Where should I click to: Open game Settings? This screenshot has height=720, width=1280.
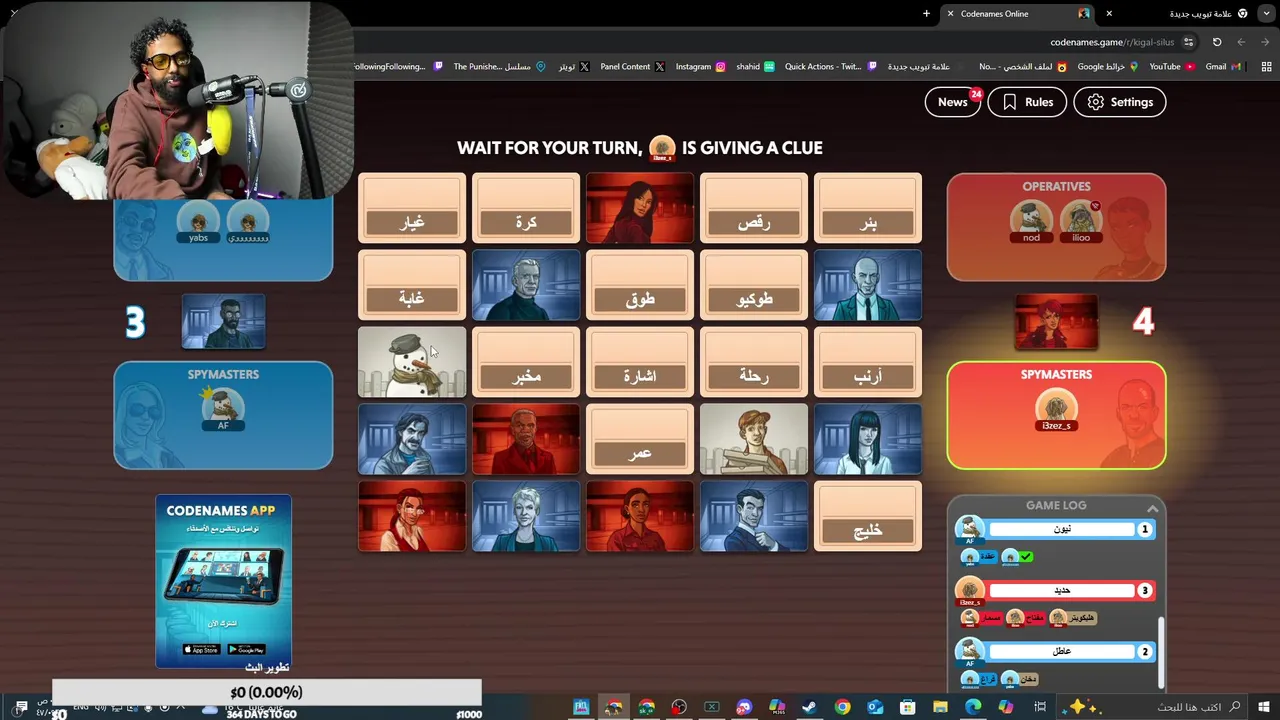pyautogui.click(x=1120, y=102)
